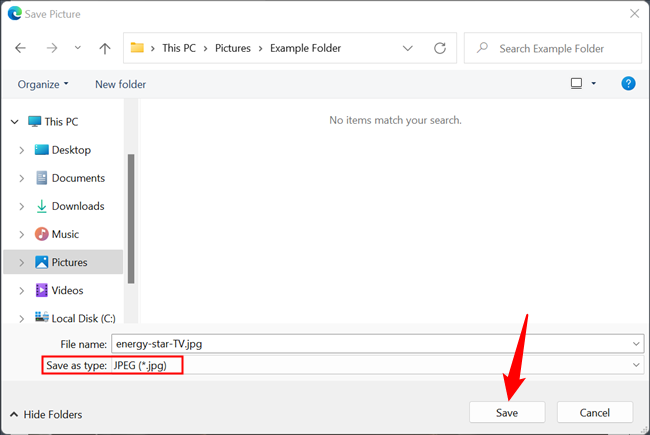Collapse the This PC tree node
Viewport: 650px width, 435px height.
point(15,122)
